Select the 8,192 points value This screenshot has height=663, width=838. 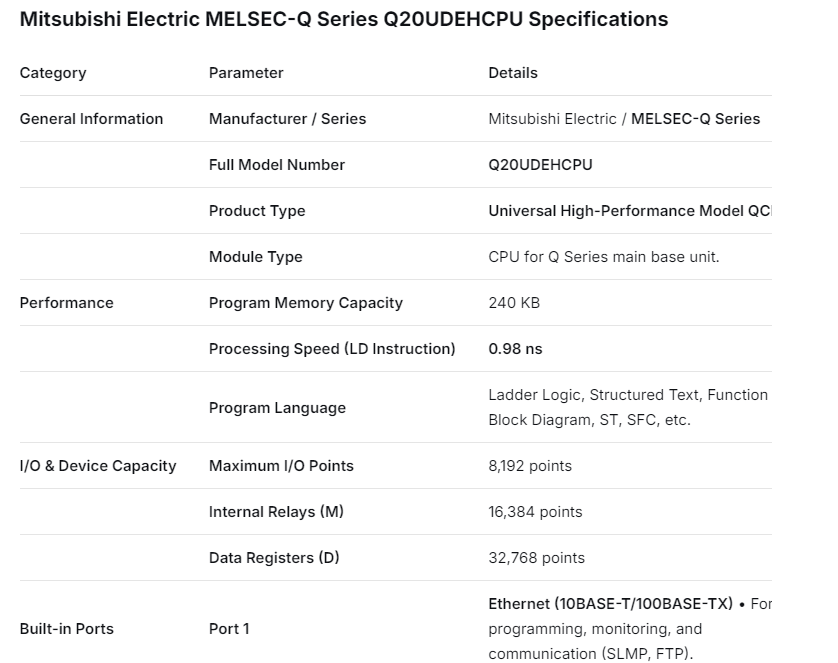pyautogui.click(x=530, y=466)
